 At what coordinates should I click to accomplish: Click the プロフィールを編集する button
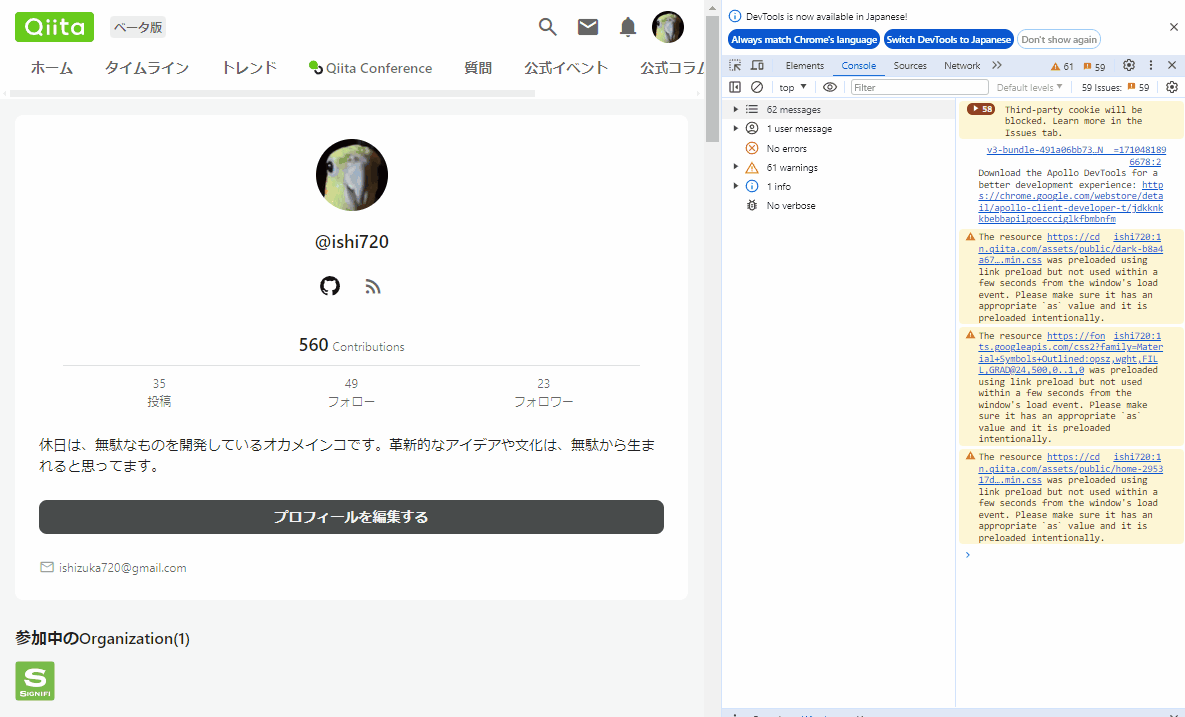351,517
